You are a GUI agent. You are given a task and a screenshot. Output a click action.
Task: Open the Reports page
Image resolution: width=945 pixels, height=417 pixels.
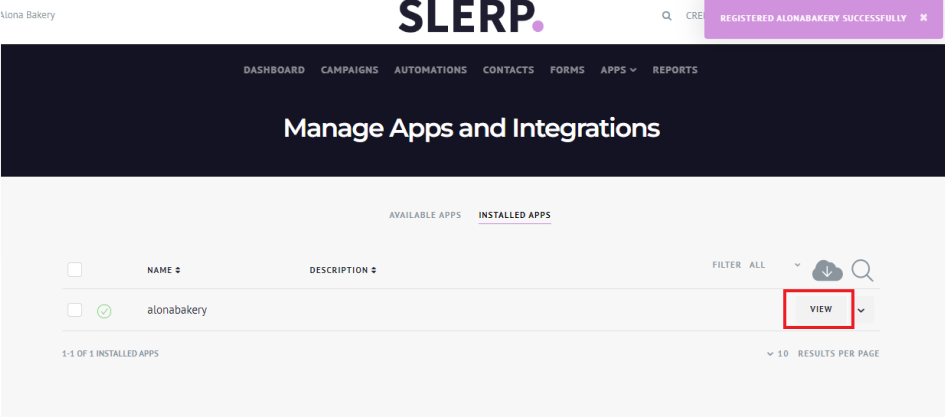pos(674,70)
